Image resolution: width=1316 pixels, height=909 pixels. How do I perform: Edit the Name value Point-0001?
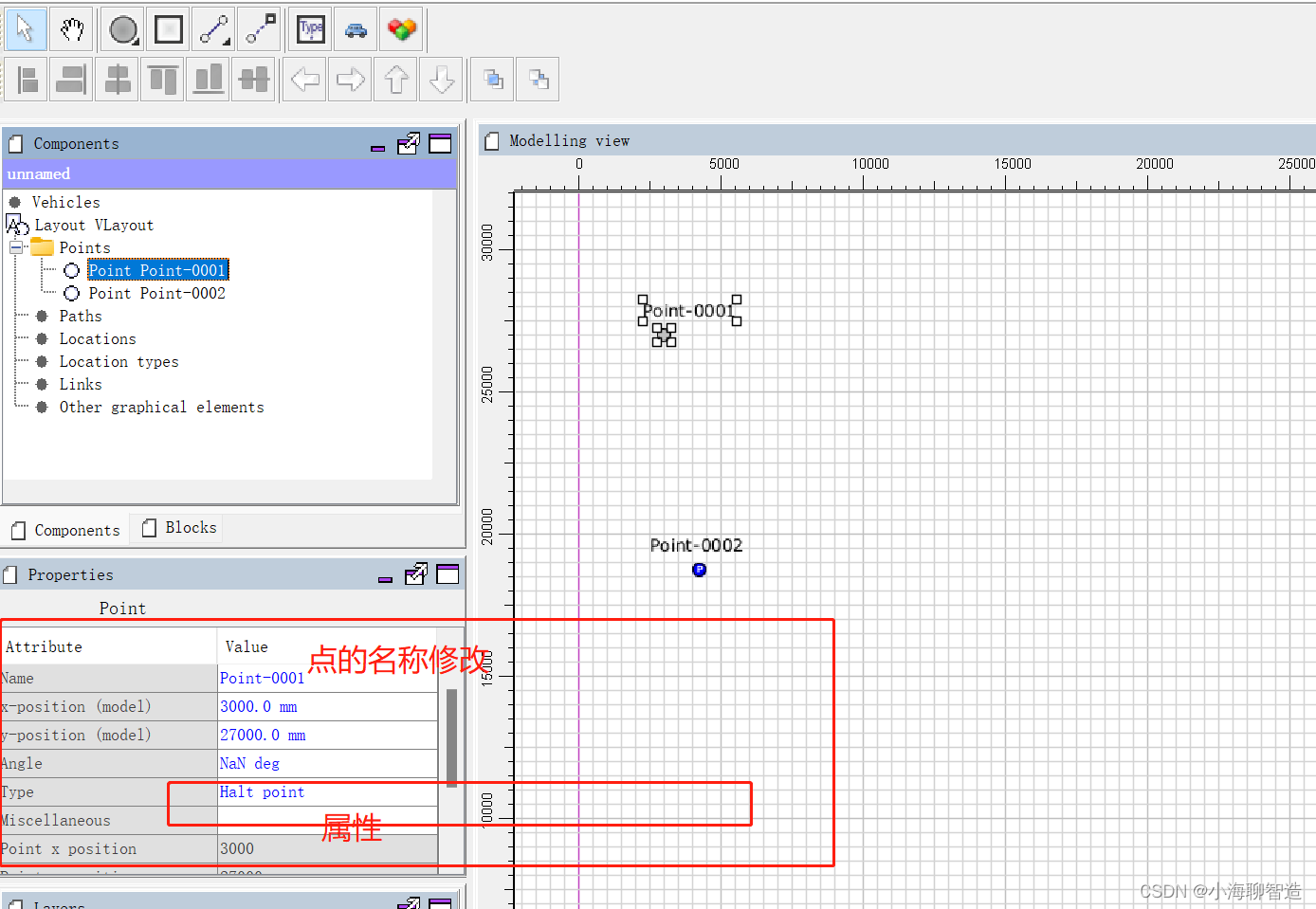pos(327,678)
